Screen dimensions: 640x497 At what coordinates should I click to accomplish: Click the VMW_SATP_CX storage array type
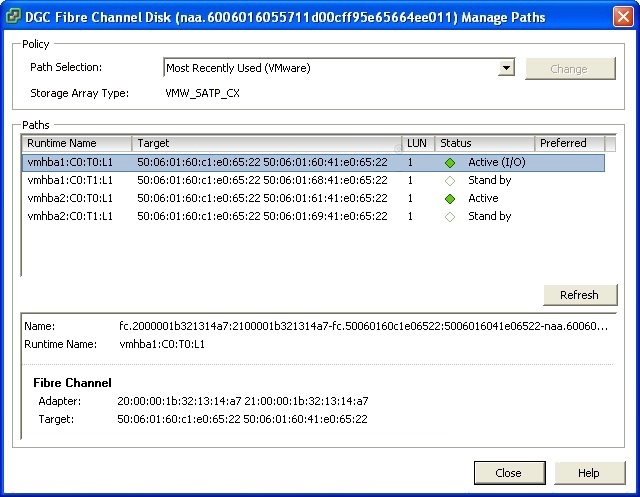[x=202, y=93]
